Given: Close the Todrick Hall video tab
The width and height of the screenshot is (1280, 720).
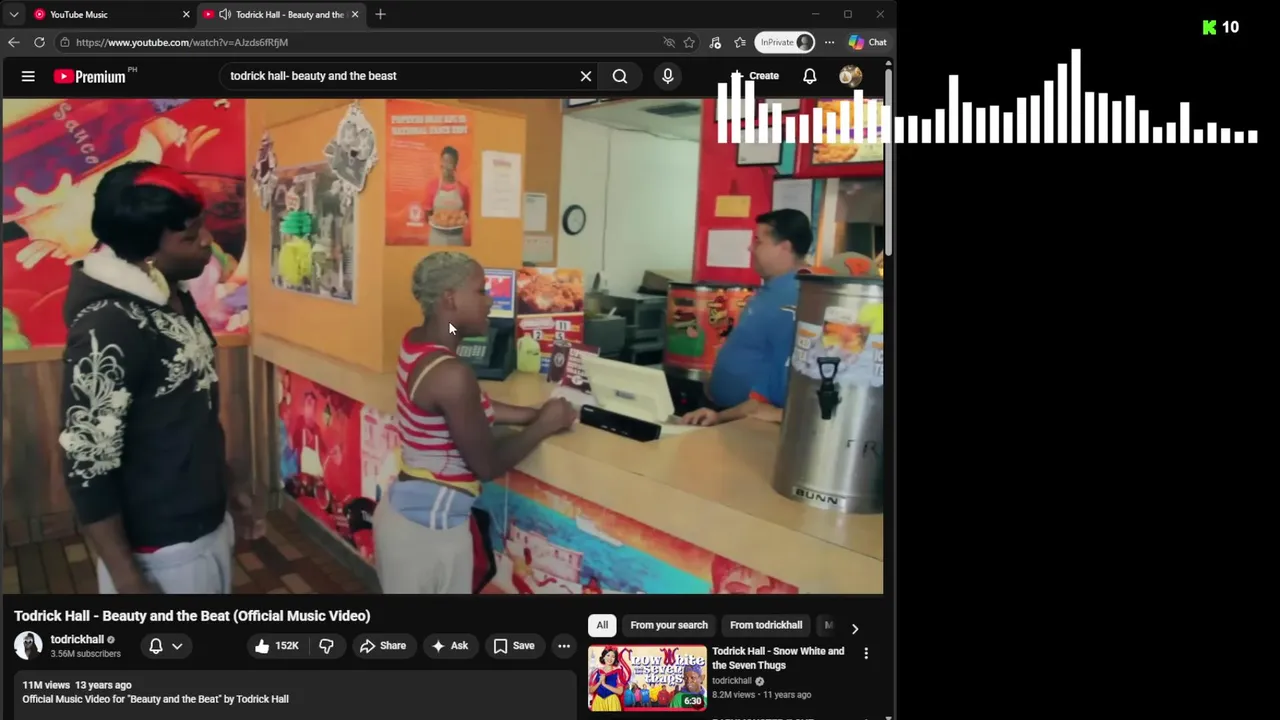Looking at the screenshot, I should (x=354, y=14).
